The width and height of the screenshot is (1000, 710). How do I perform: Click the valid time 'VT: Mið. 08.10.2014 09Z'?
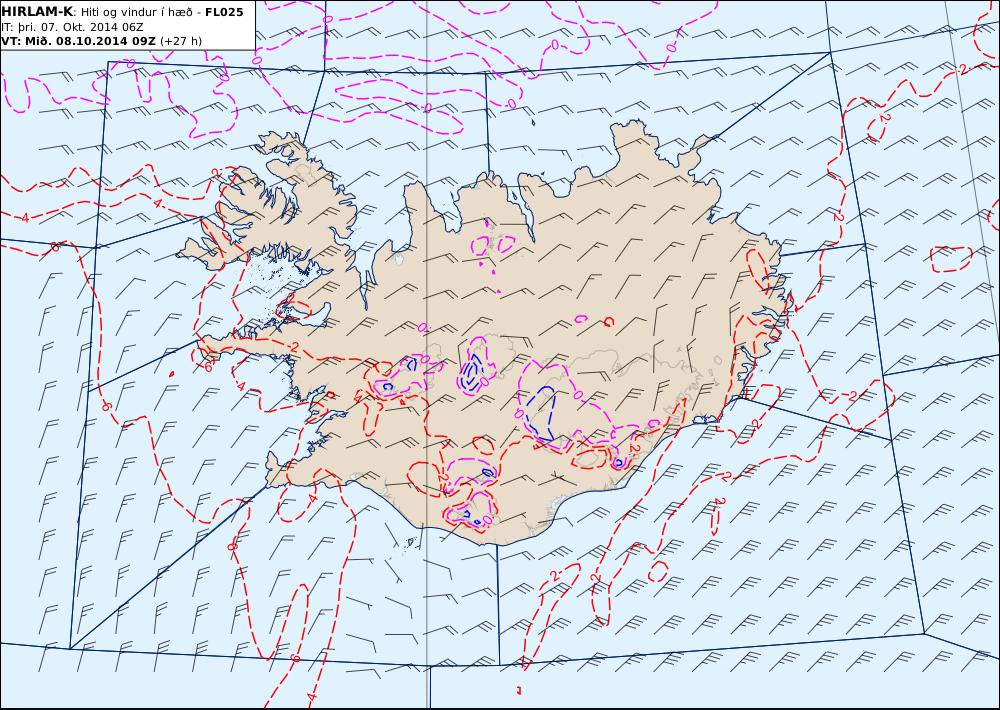coord(78,41)
